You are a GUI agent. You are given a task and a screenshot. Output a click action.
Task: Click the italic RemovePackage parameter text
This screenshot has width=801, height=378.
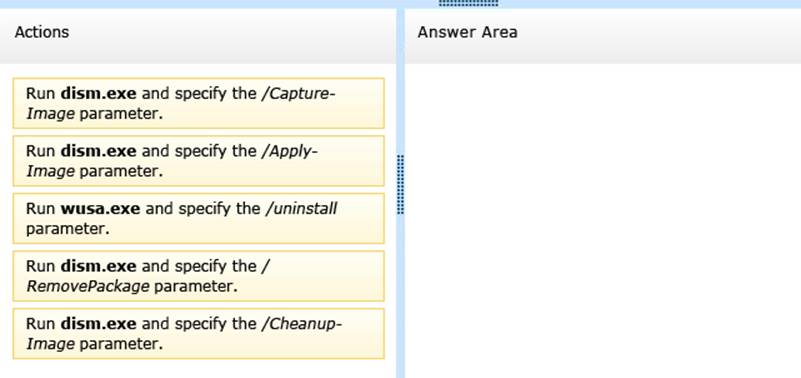coord(88,287)
